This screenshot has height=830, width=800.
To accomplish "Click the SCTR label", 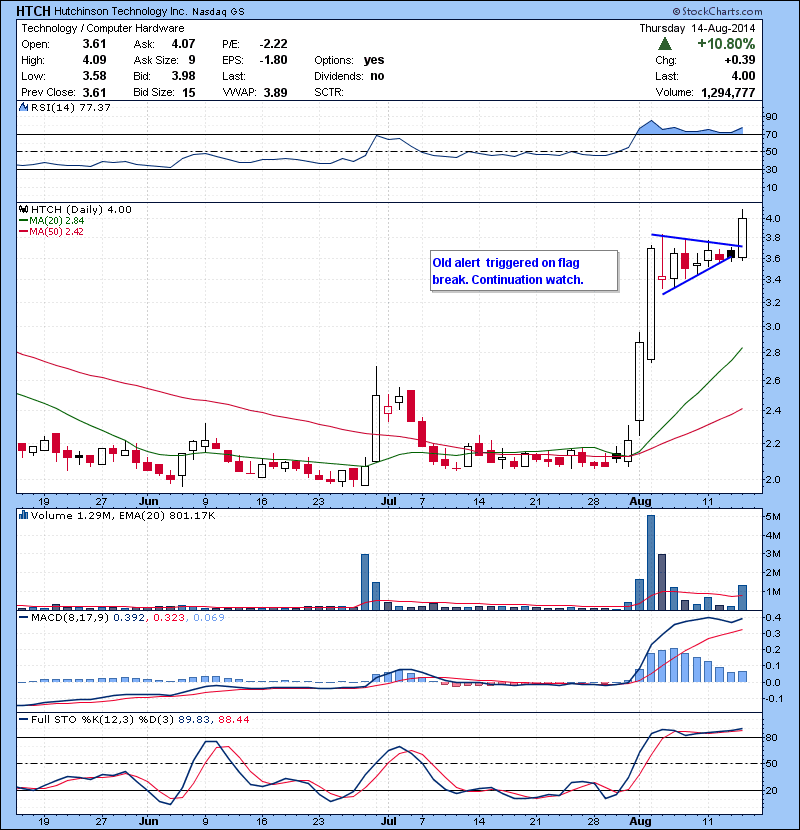I will (x=329, y=92).
